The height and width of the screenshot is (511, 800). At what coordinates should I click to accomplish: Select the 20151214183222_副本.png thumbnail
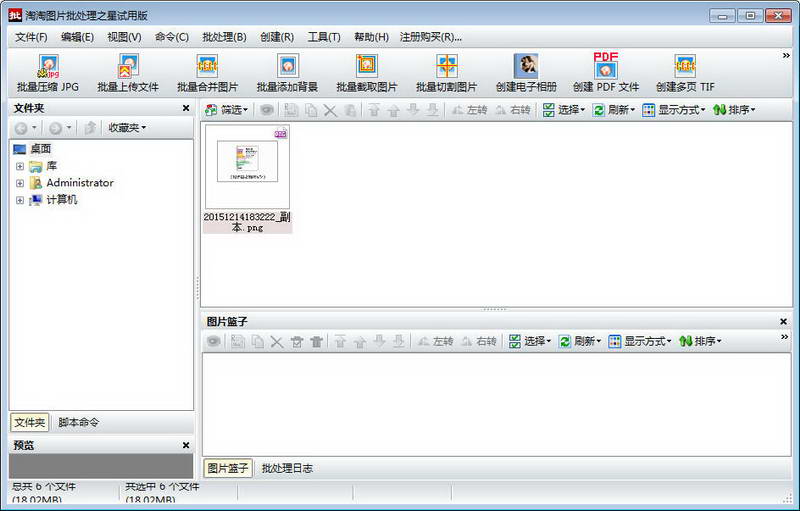(247, 178)
